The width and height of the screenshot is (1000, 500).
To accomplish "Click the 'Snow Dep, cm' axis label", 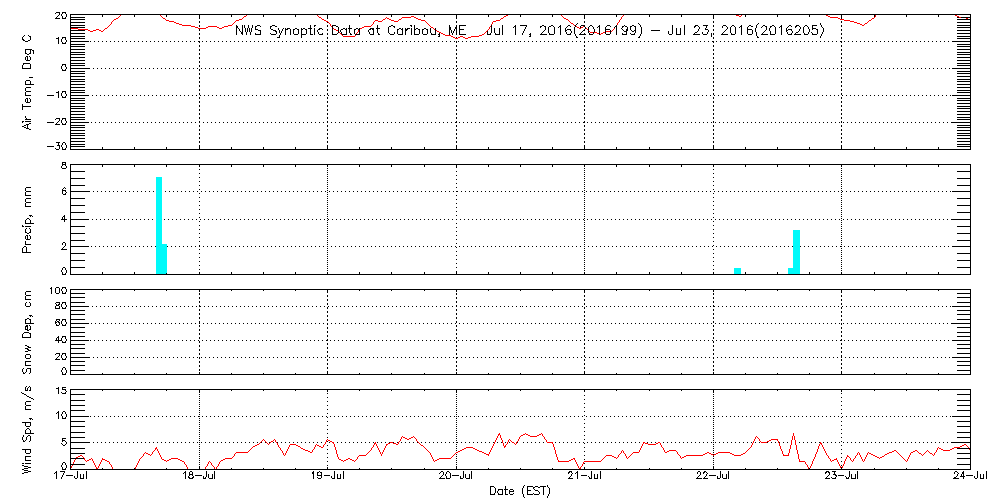I will click(27, 331).
